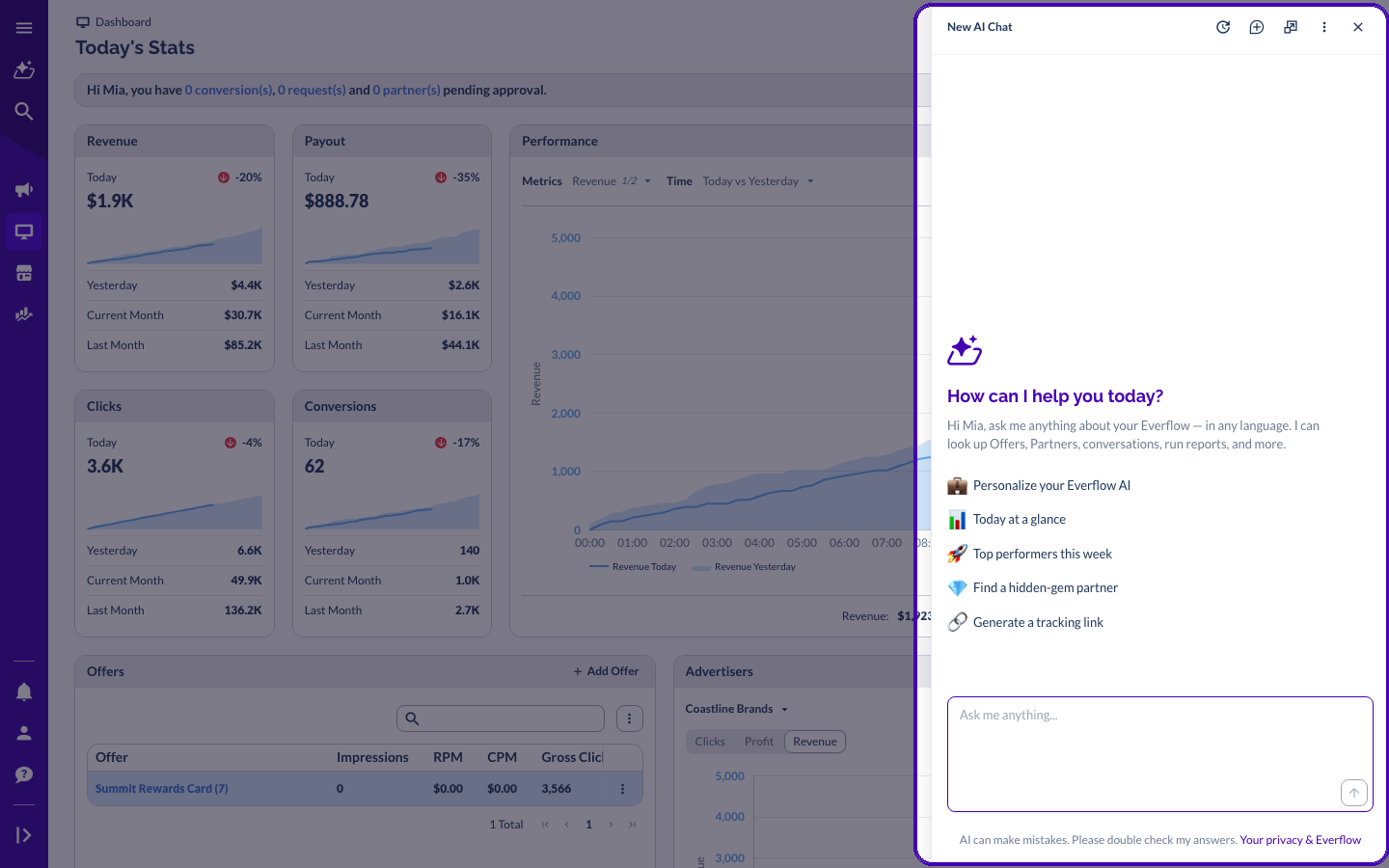Sort Offers by CPM column header
The height and width of the screenshot is (868, 1389).
point(502,758)
